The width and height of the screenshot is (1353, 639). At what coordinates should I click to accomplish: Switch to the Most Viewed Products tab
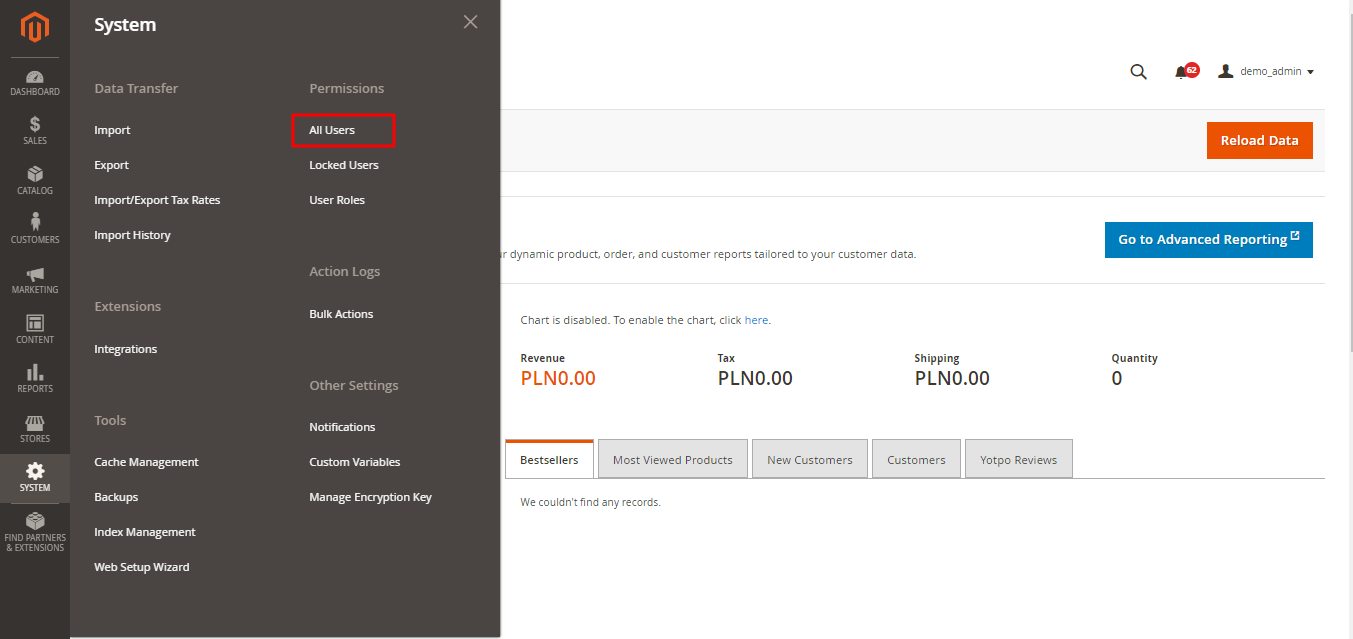point(672,459)
